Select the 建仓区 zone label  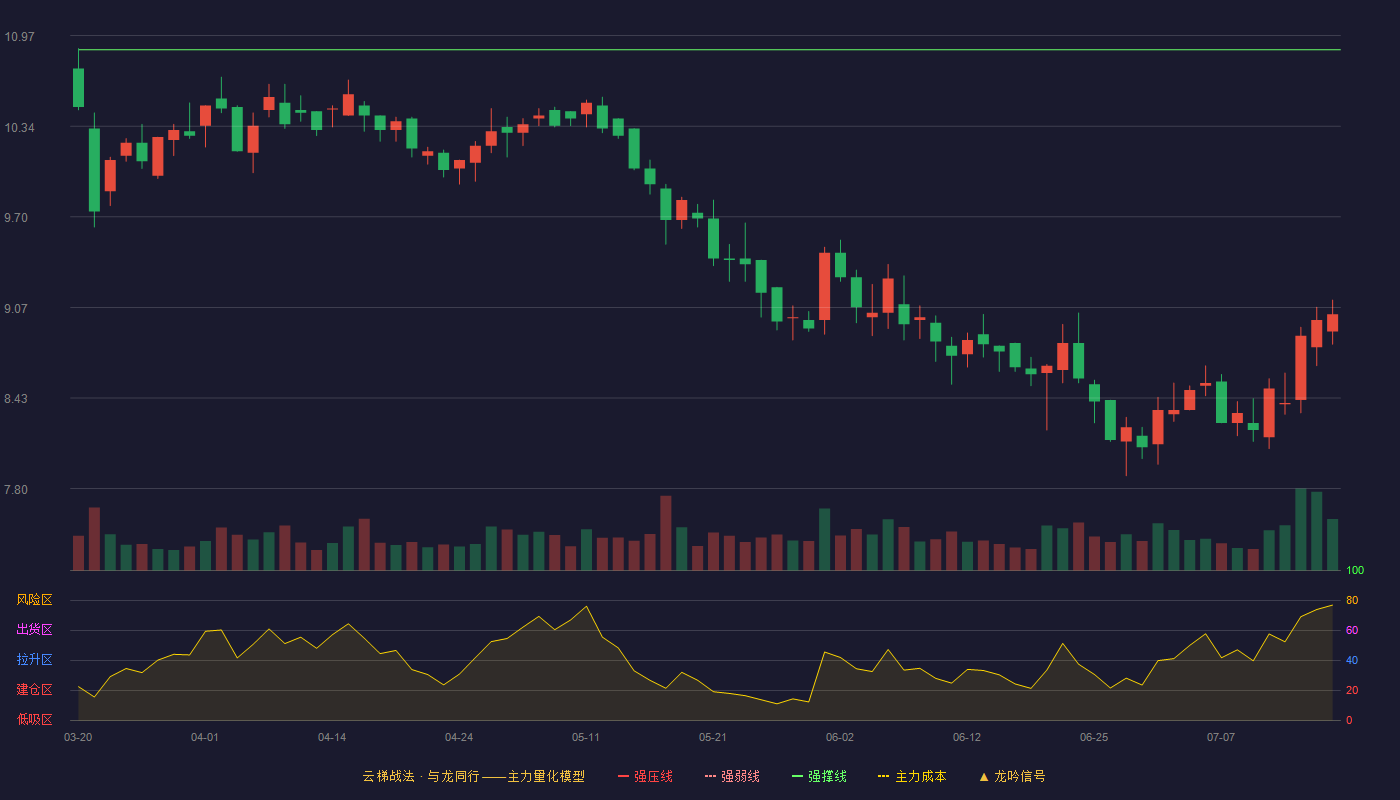pos(34,690)
